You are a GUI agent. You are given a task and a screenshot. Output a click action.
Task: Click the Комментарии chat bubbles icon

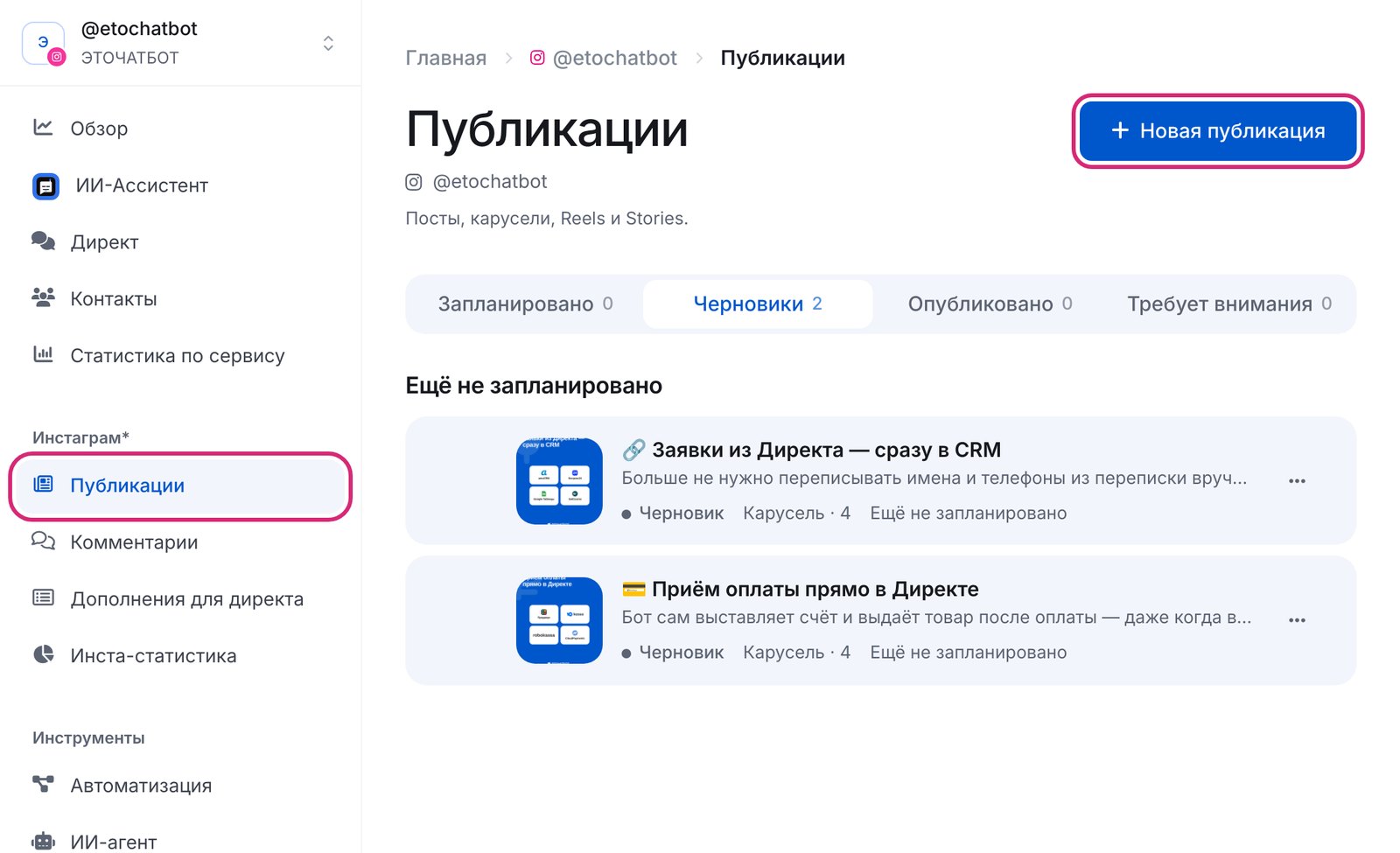tap(43, 542)
